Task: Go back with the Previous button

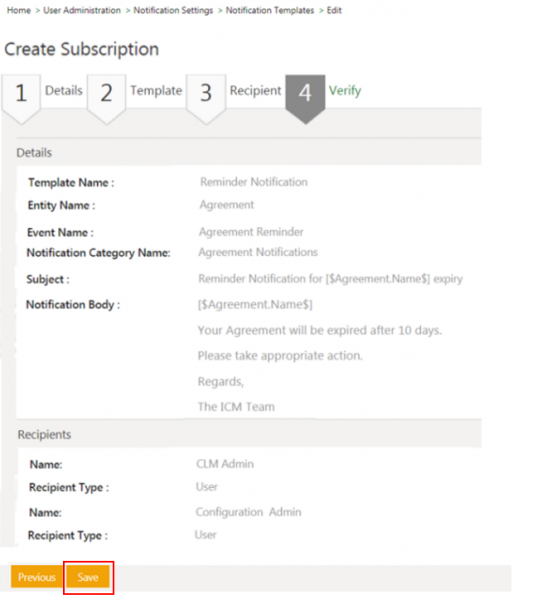Action: 37,577
